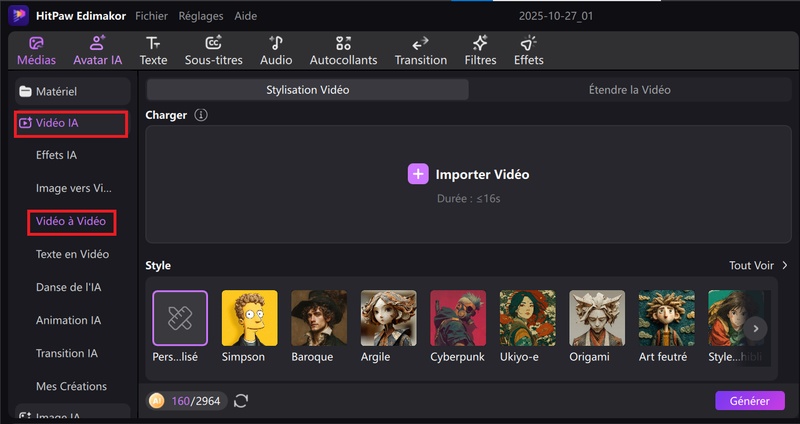Open the Autocollants panel
The width and height of the screenshot is (800, 424).
(x=343, y=51)
